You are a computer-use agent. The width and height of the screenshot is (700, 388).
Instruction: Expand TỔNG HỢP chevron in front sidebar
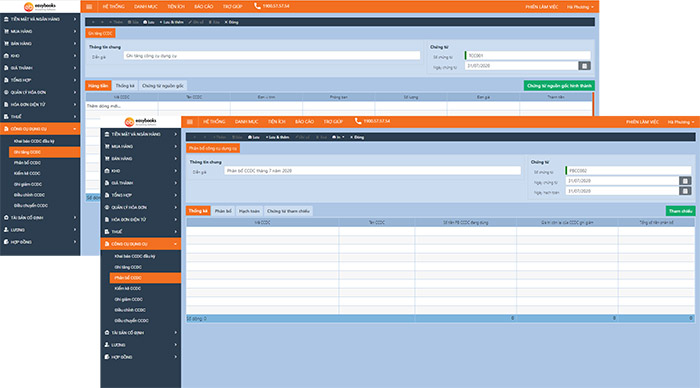[x=175, y=195]
